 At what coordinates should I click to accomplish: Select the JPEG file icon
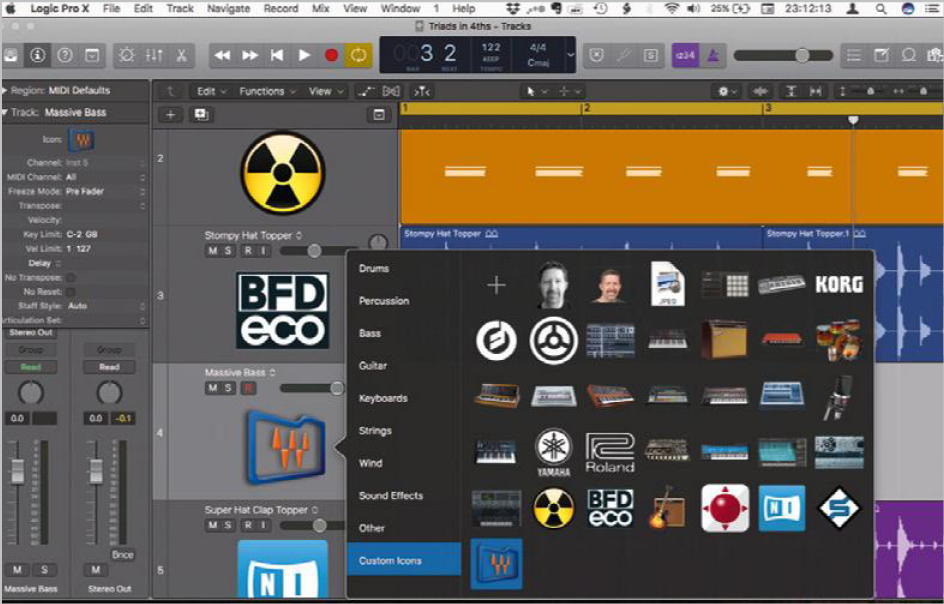click(666, 284)
